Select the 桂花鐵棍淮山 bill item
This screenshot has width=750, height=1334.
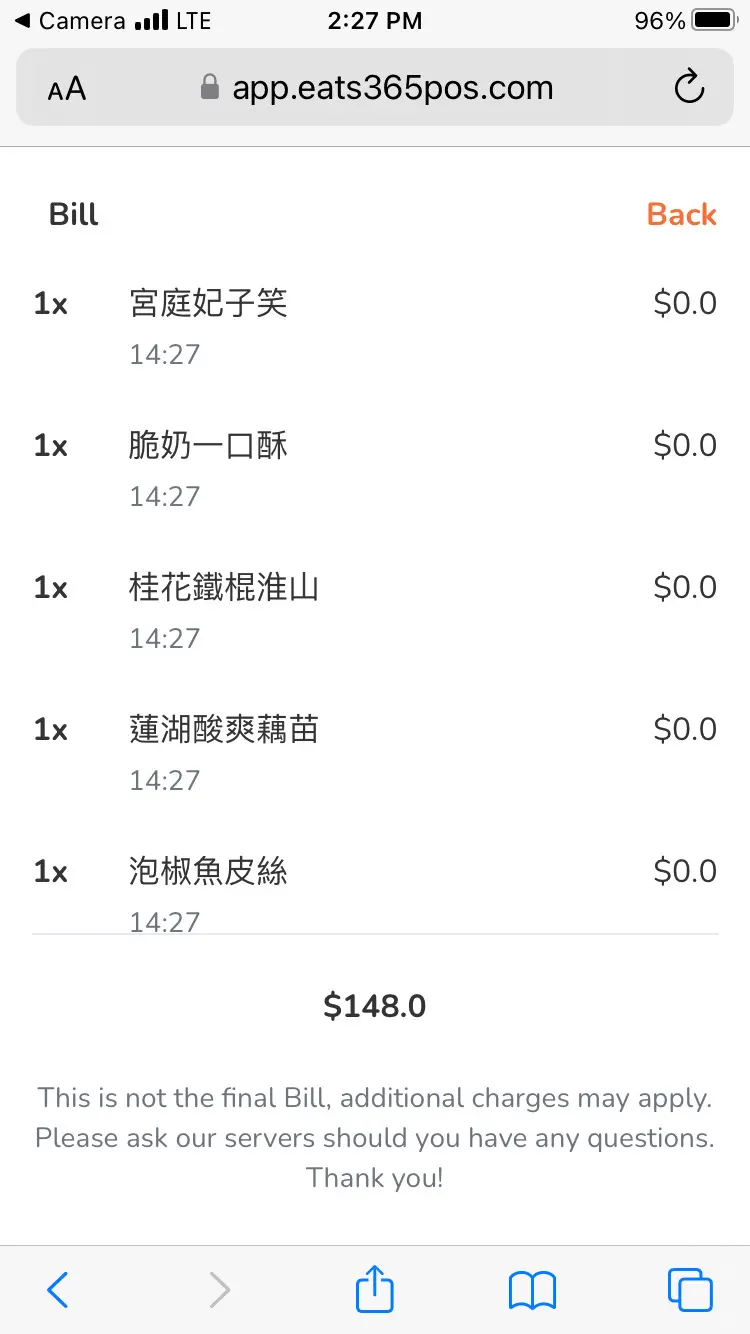[224, 587]
